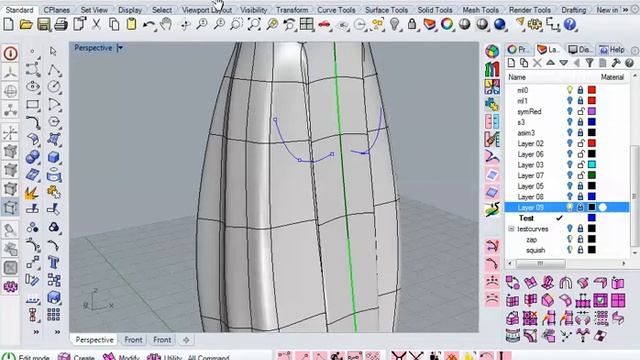Viewport: 640px width, 360px height.
Task: Open the color wheel icon in toolbar
Action: 447,24
